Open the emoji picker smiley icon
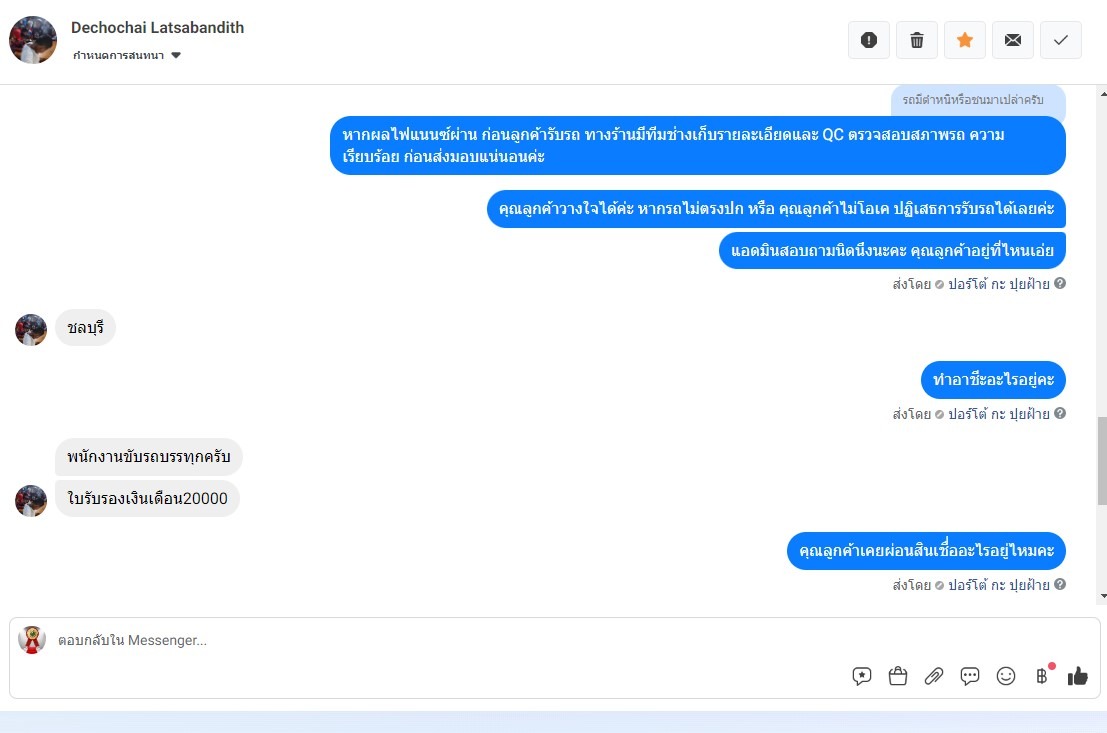This screenshot has width=1107, height=733. point(1005,676)
